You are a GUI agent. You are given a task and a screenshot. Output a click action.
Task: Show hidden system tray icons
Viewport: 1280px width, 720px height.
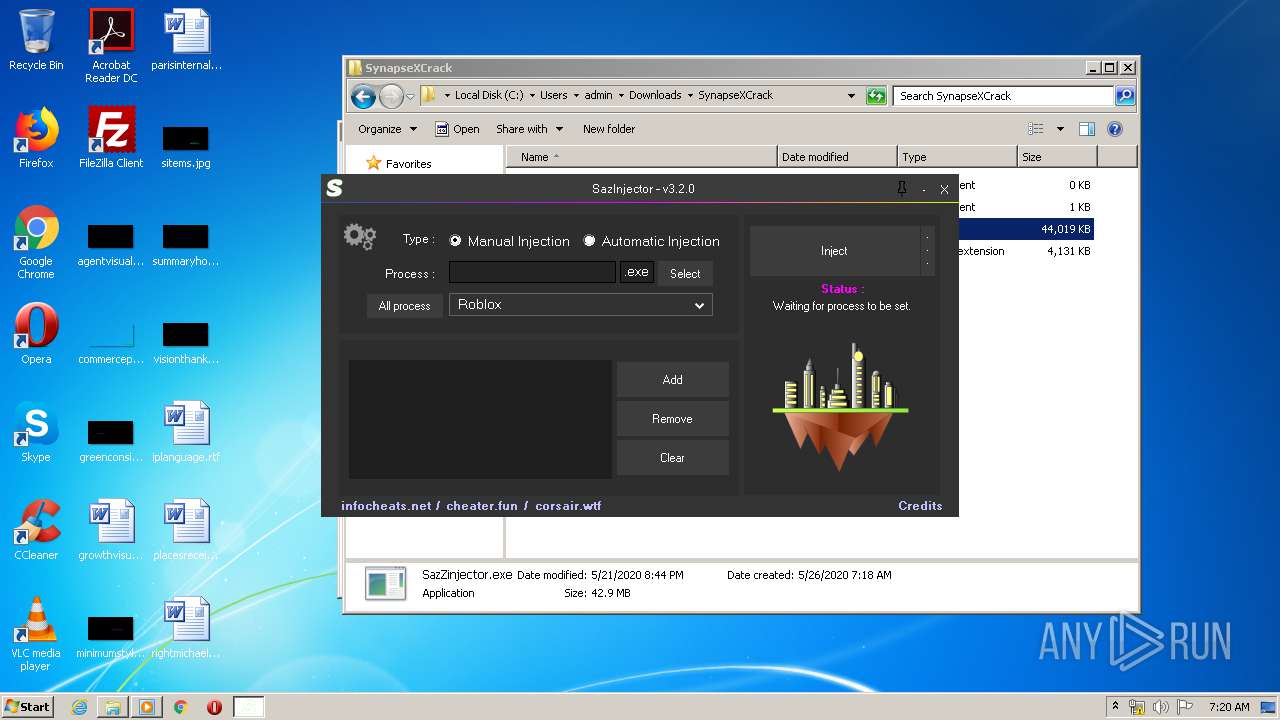[1115, 707]
